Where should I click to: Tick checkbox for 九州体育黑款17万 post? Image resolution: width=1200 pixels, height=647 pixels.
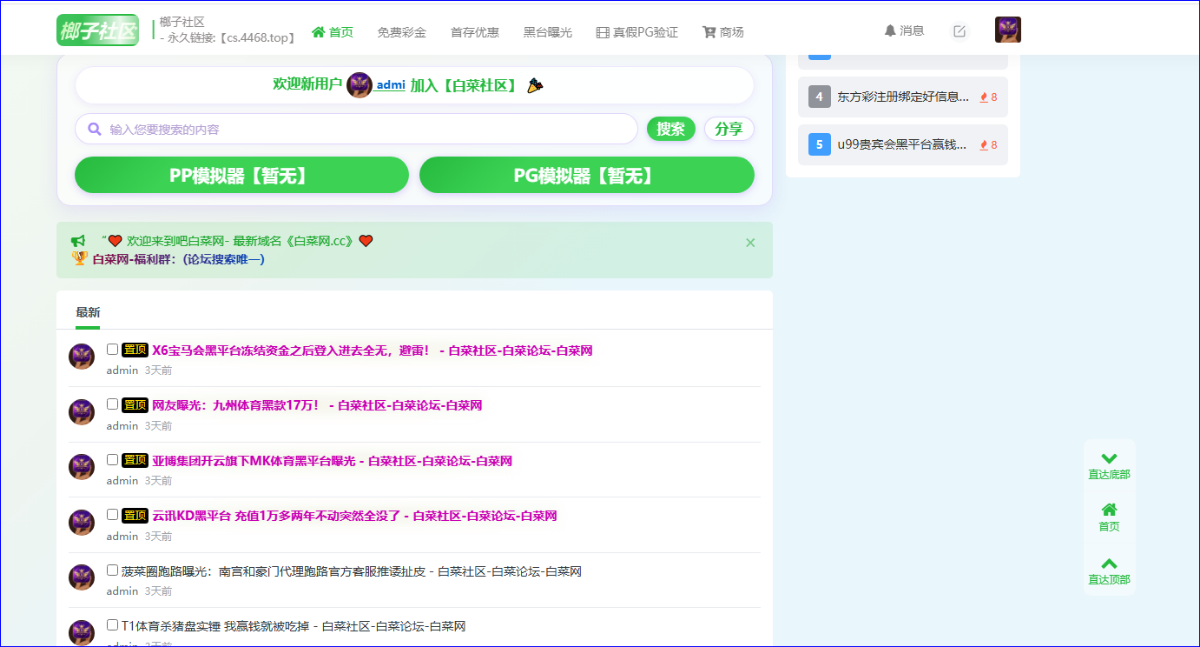[x=113, y=404]
